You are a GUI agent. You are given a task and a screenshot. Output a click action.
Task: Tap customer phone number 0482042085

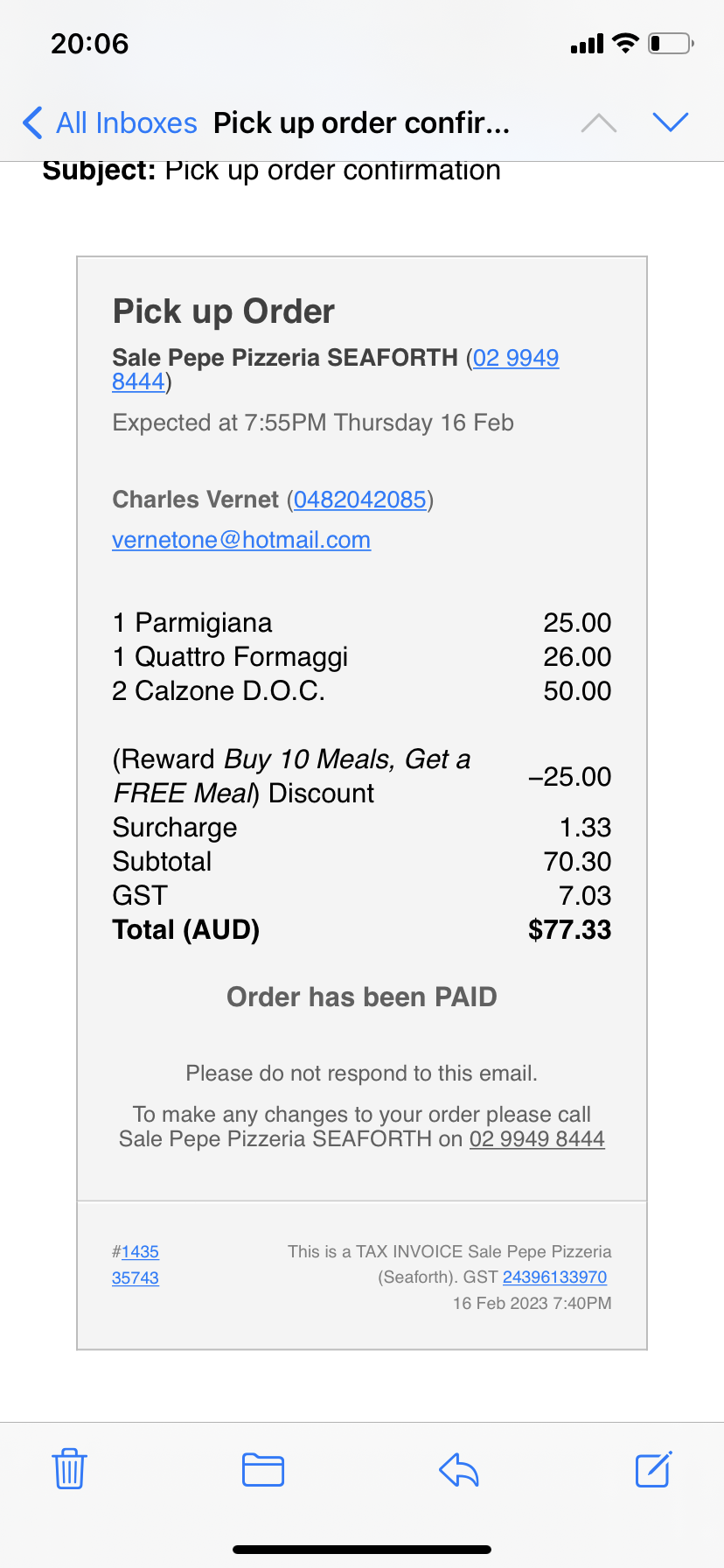pos(359,500)
